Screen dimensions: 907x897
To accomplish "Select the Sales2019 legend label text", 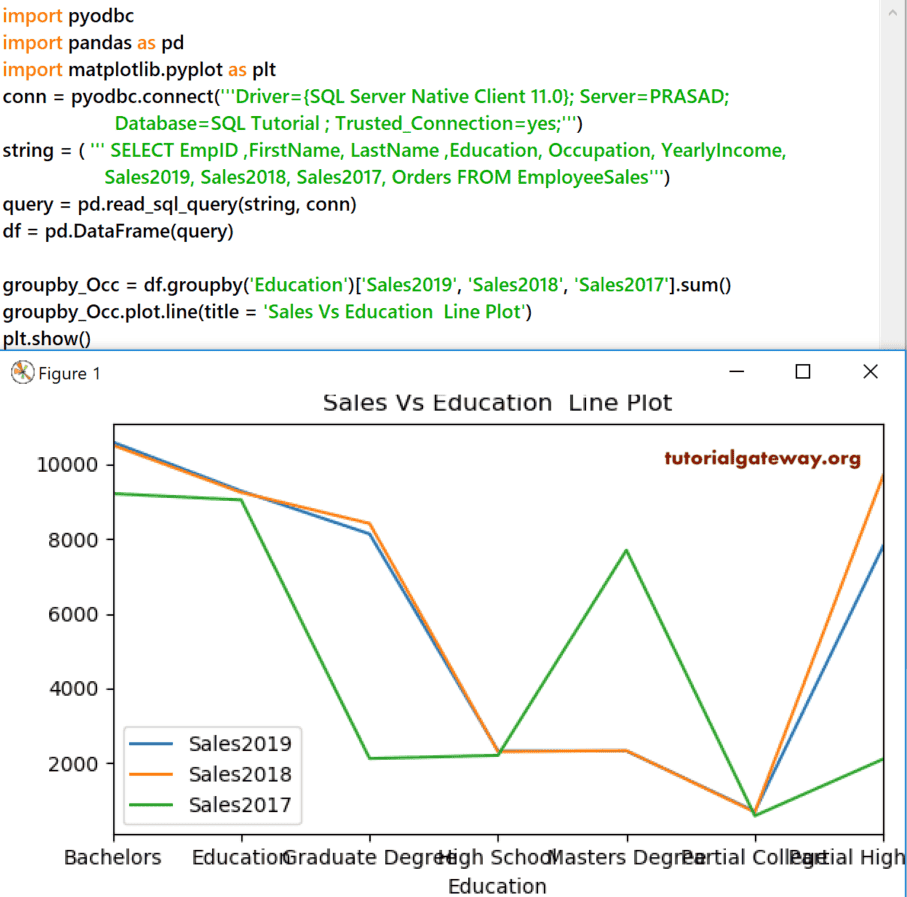I will [240, 743].
